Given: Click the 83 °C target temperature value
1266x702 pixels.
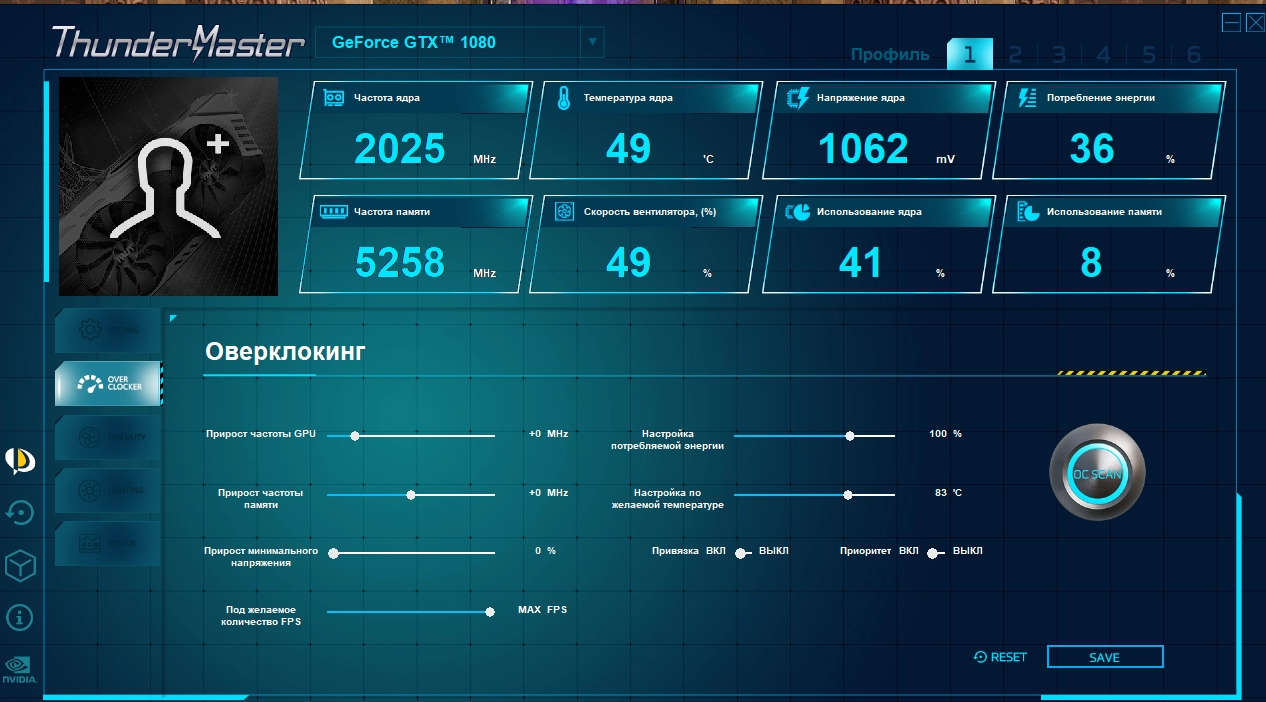Looking at the screenshot, I should pos(948,492).
